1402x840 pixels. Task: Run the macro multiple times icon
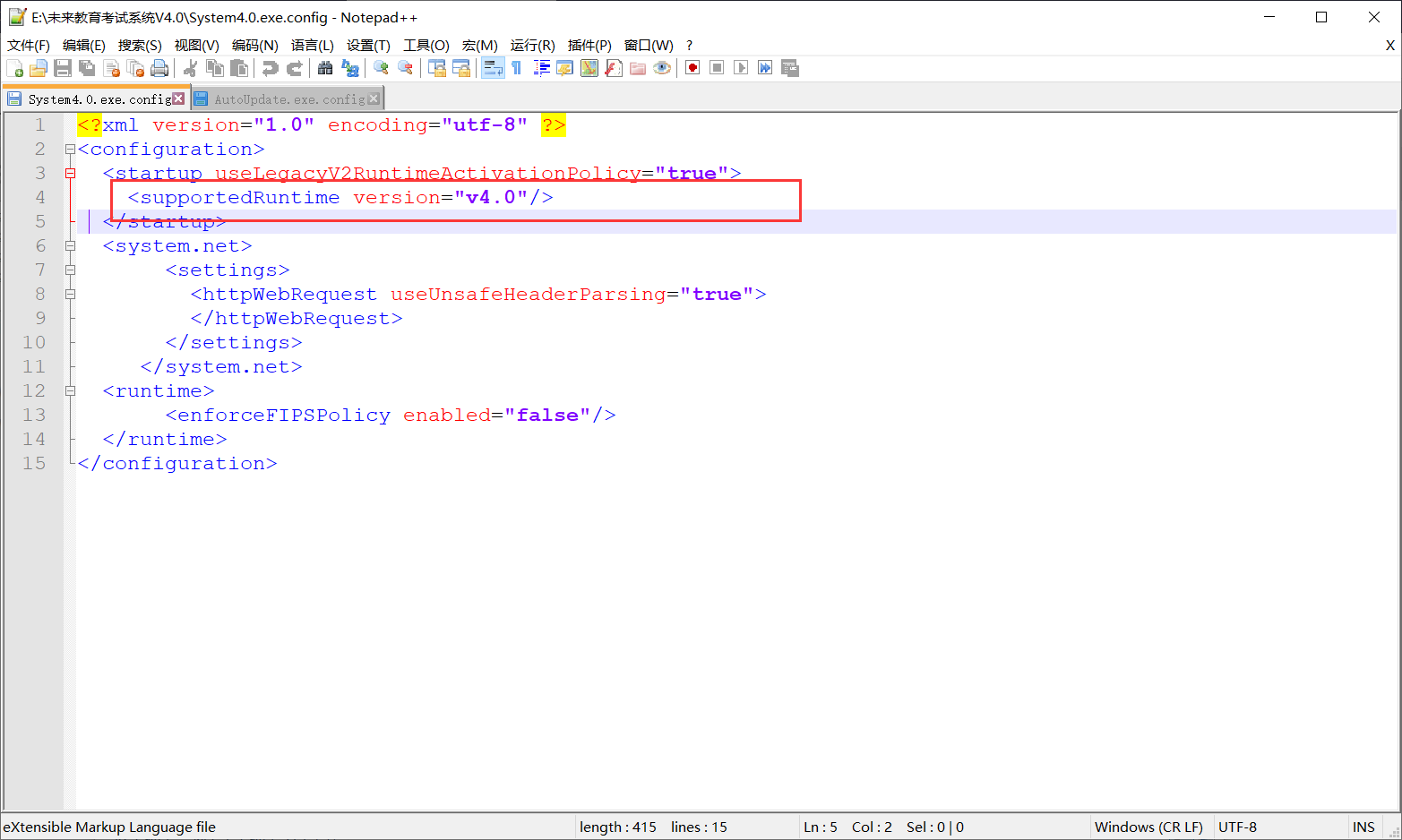point(765,68)
